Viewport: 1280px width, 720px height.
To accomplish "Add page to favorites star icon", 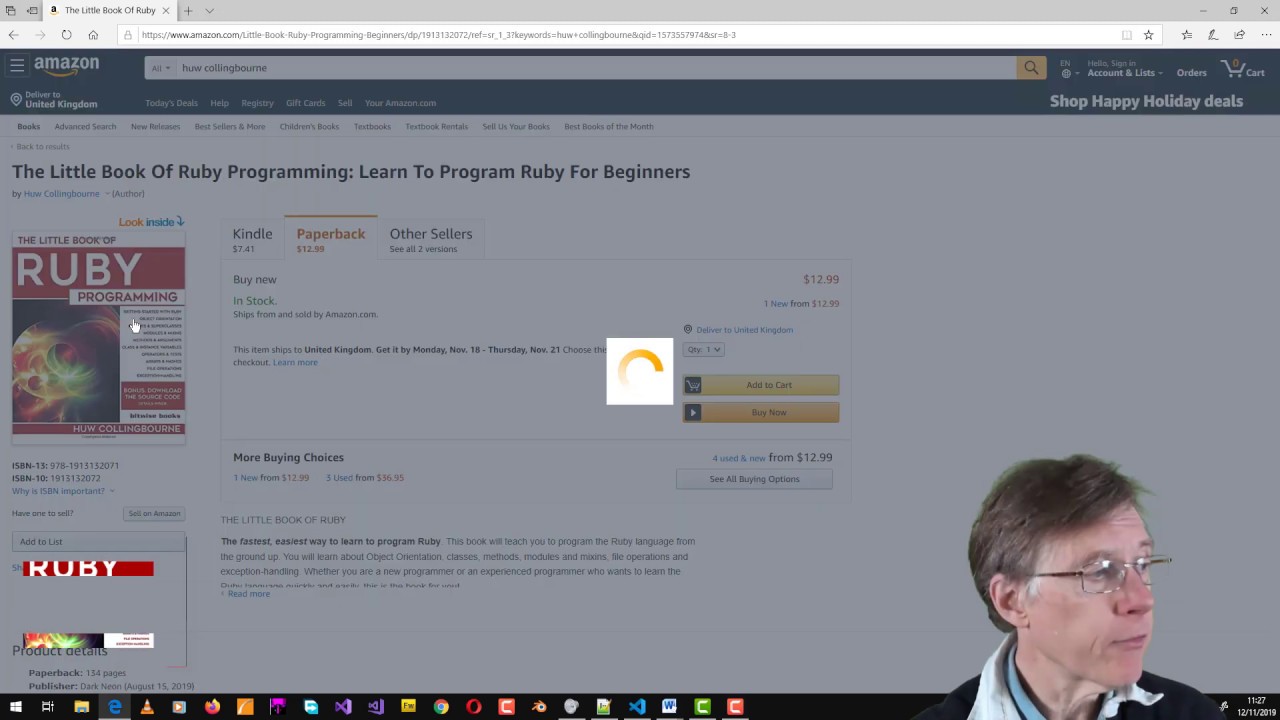I will coord(1148,35).
